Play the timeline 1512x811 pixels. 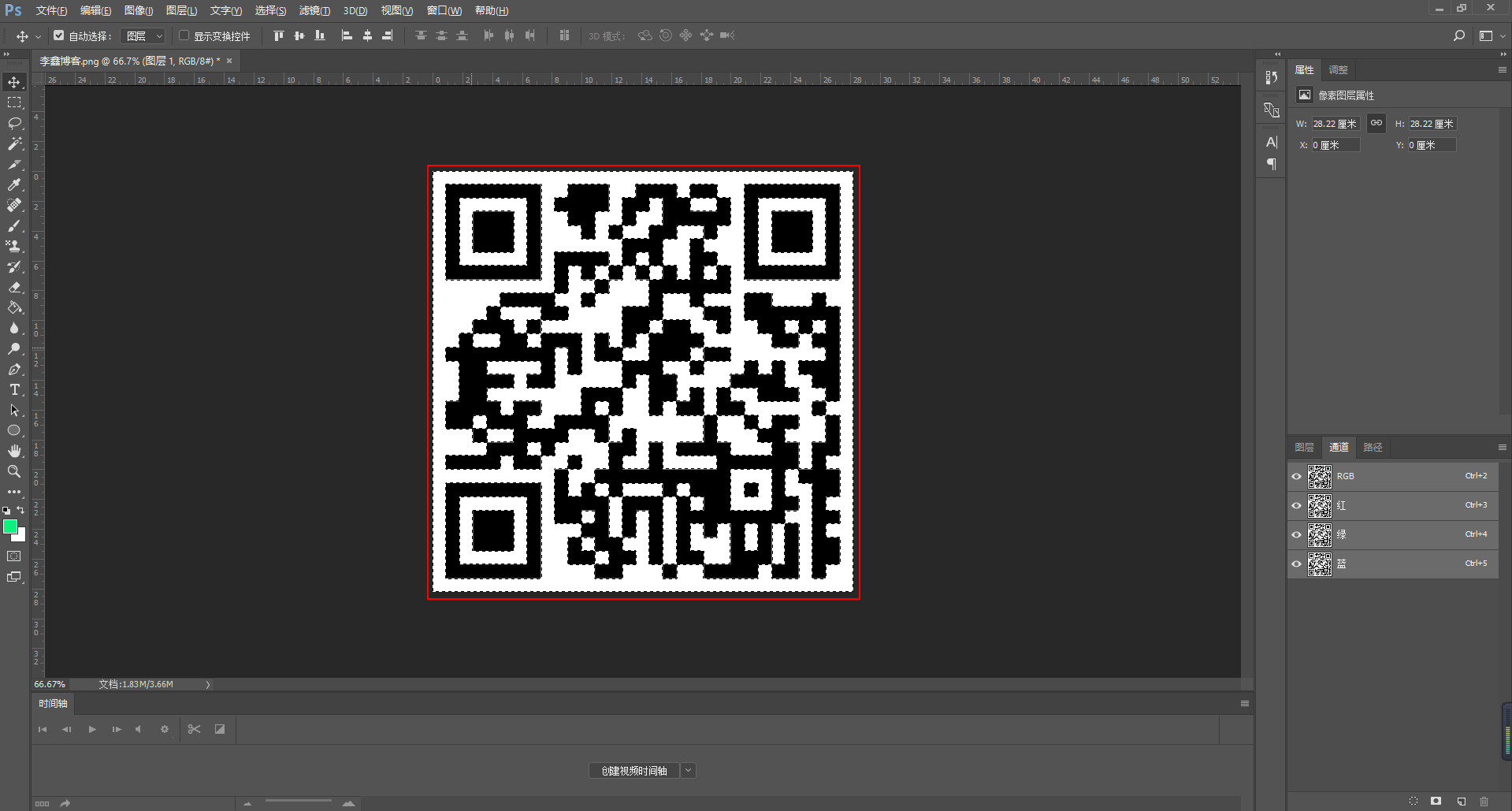pyautogui.click(x=92, y=729)
